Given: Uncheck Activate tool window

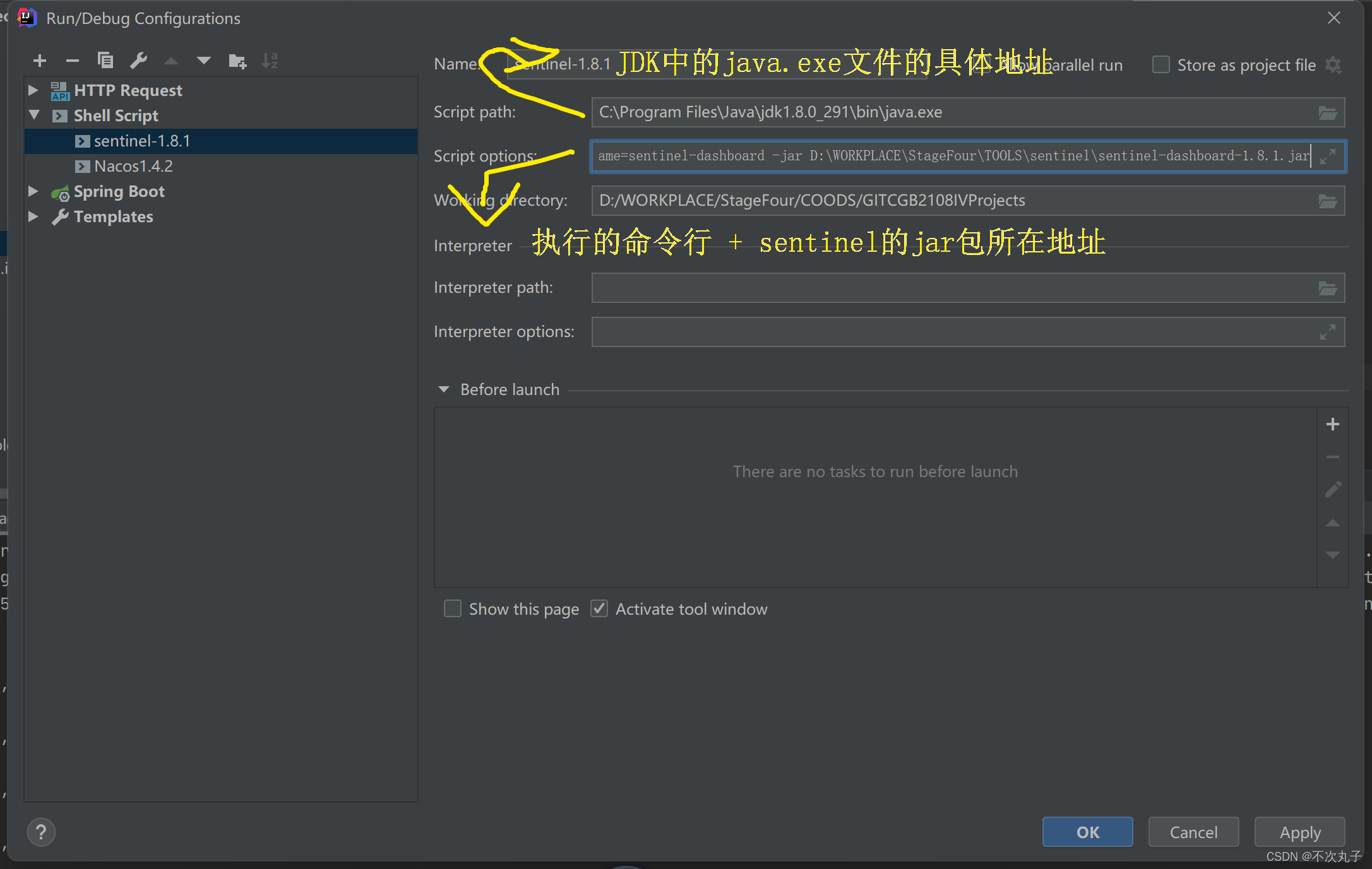Looking at the screenshot, I should coord(599,608).
